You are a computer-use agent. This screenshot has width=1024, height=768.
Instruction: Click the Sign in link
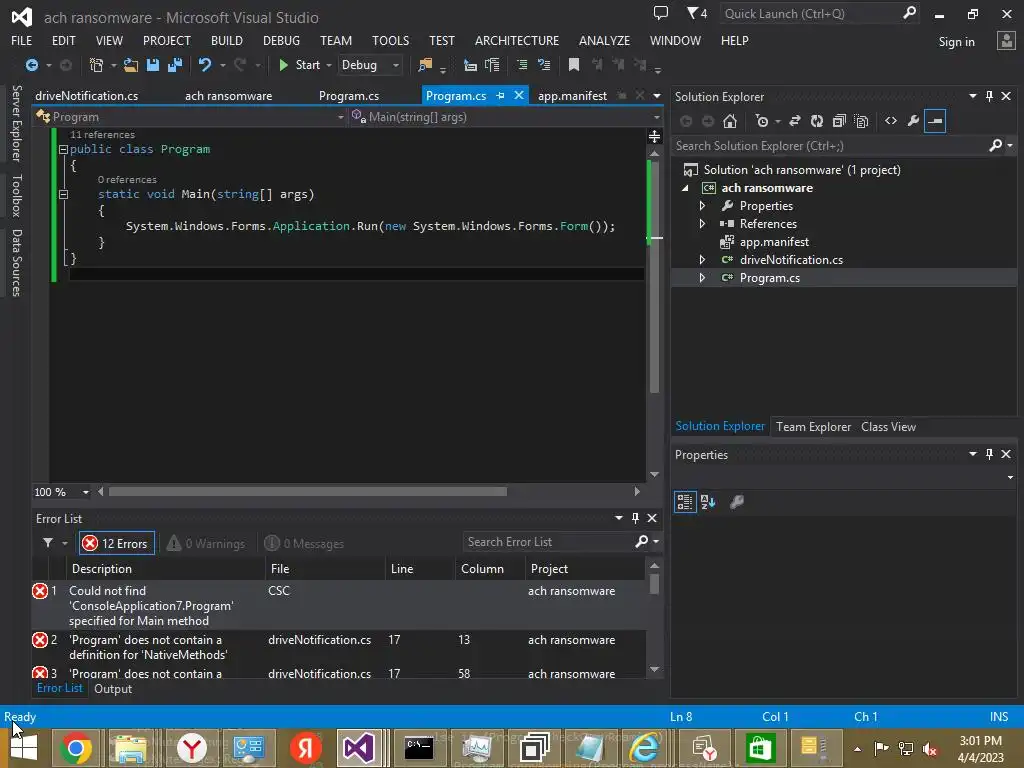point(957,42)
